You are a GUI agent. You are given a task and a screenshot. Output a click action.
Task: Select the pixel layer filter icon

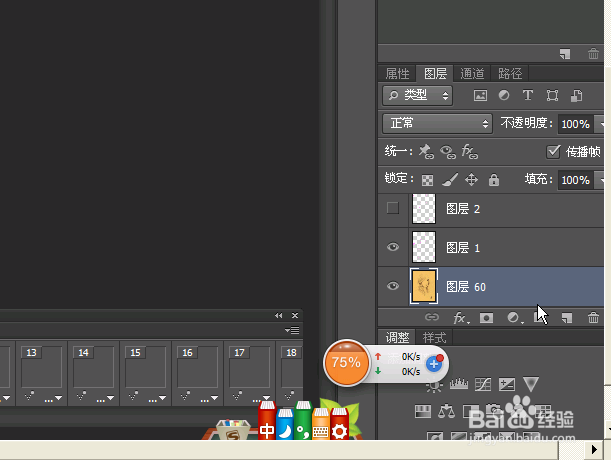click(480, 96)
